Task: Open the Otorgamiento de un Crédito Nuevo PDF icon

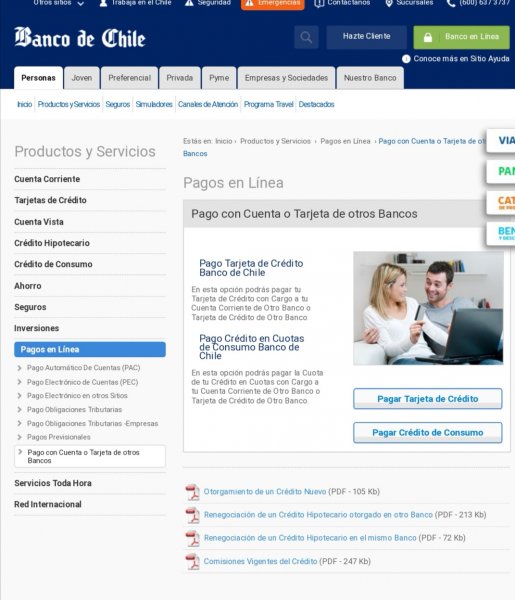Action: [x=192, y=492]
